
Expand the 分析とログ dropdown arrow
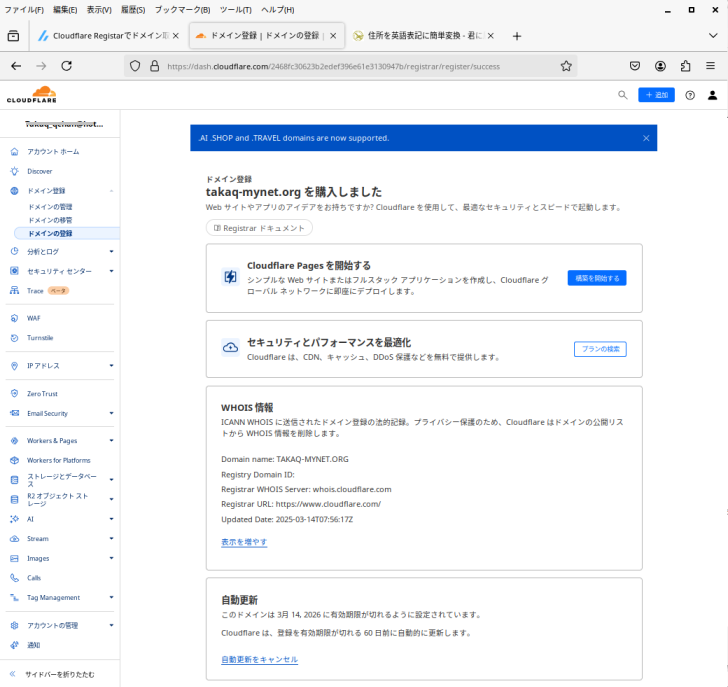[x=111, y=252]
